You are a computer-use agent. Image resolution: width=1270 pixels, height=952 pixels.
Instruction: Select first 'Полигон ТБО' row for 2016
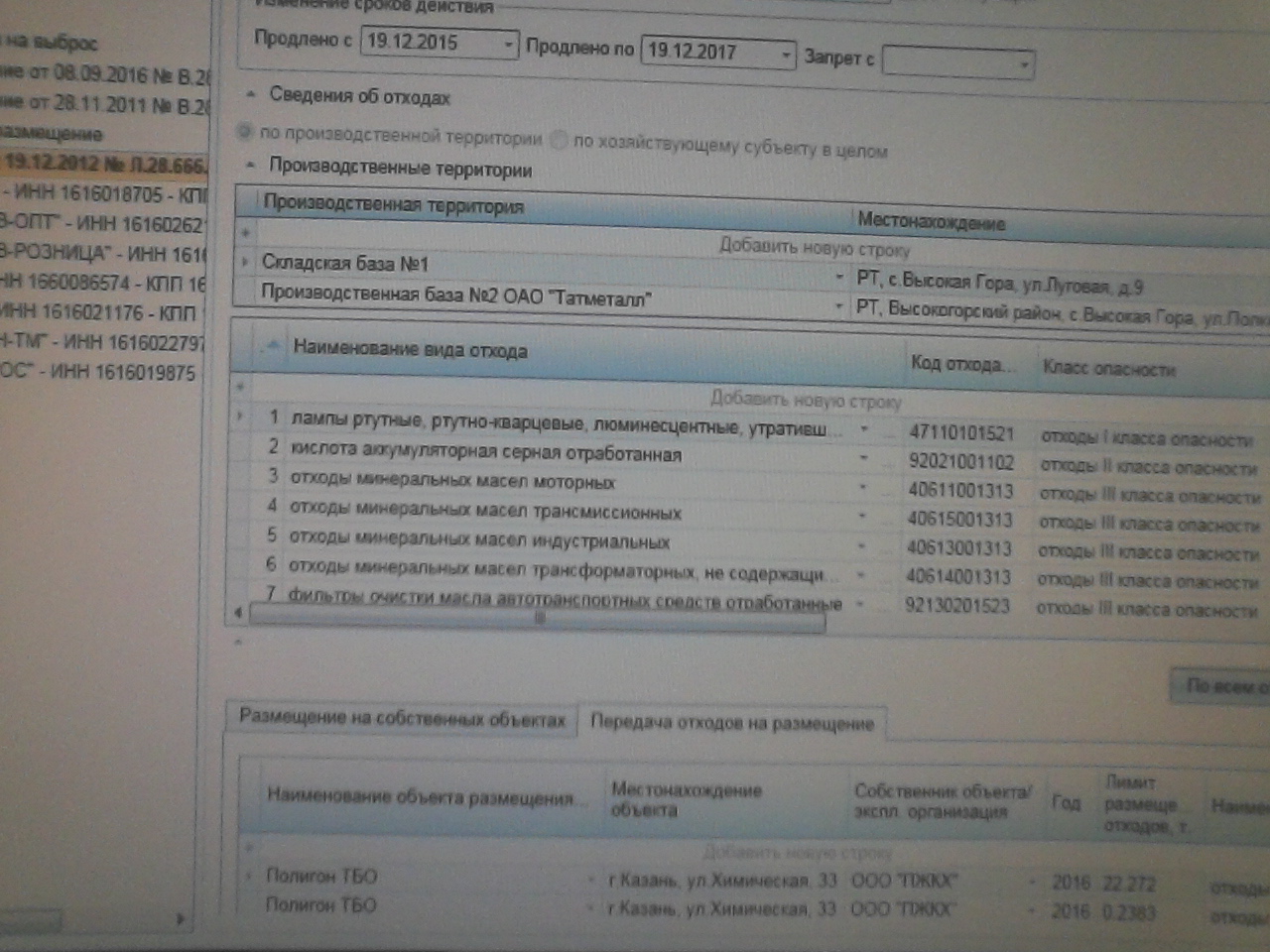coord(321,876)
